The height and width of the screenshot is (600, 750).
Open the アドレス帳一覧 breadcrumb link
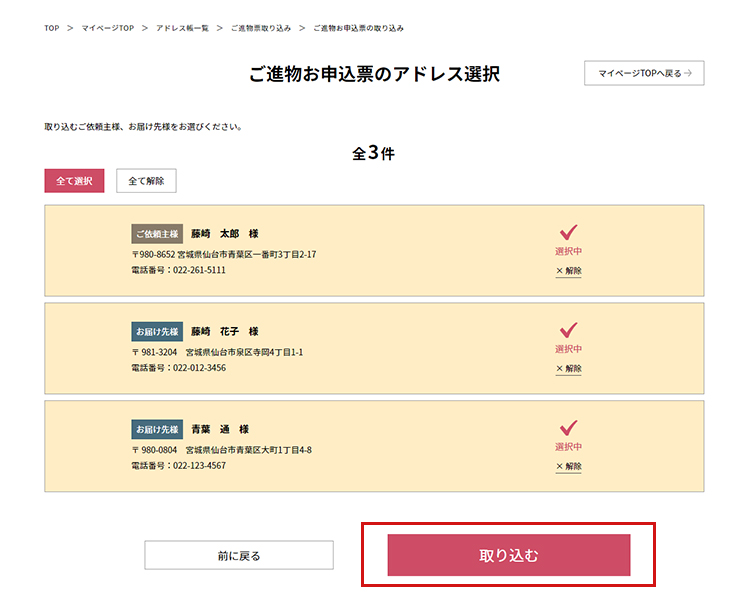[182, 28]
